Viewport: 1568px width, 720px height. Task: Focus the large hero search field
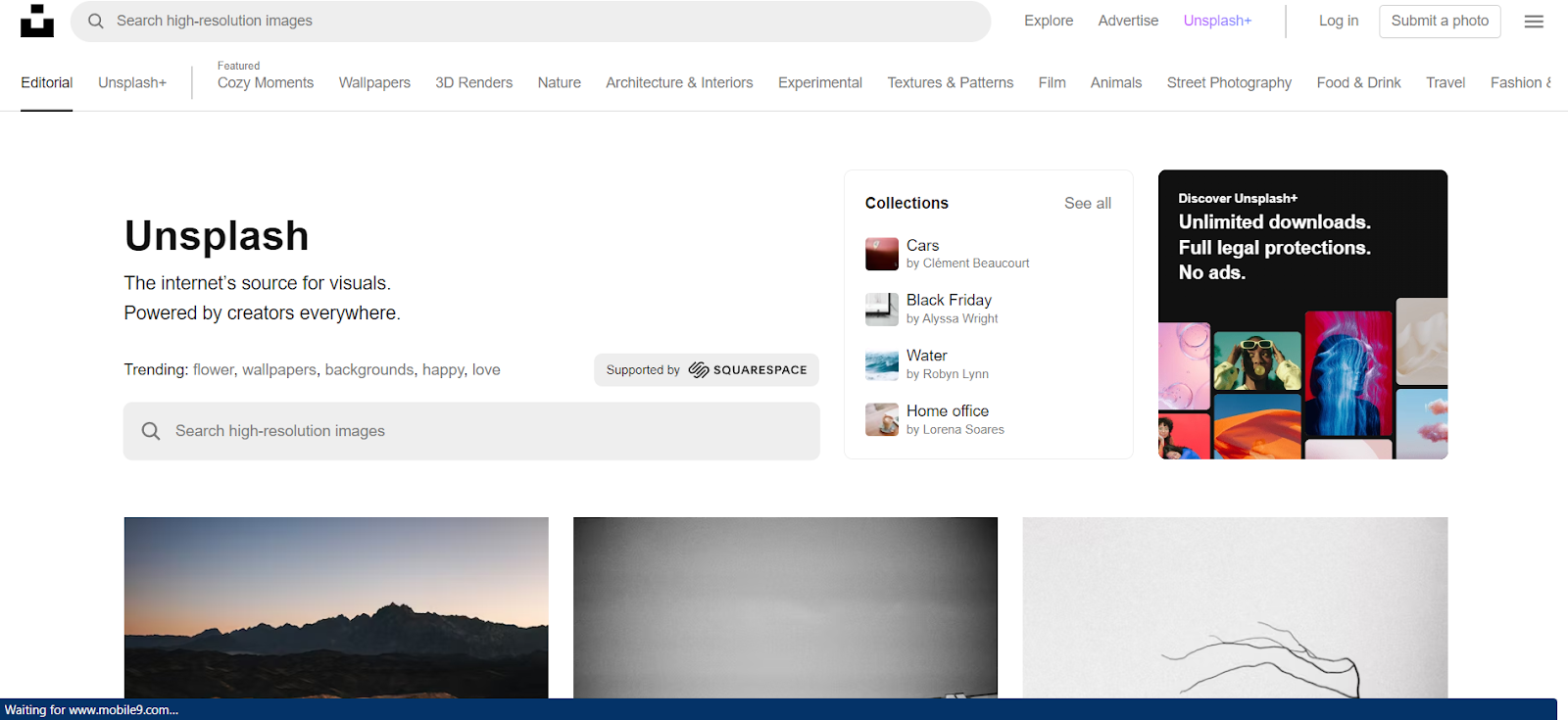click(x=471, y=431)
